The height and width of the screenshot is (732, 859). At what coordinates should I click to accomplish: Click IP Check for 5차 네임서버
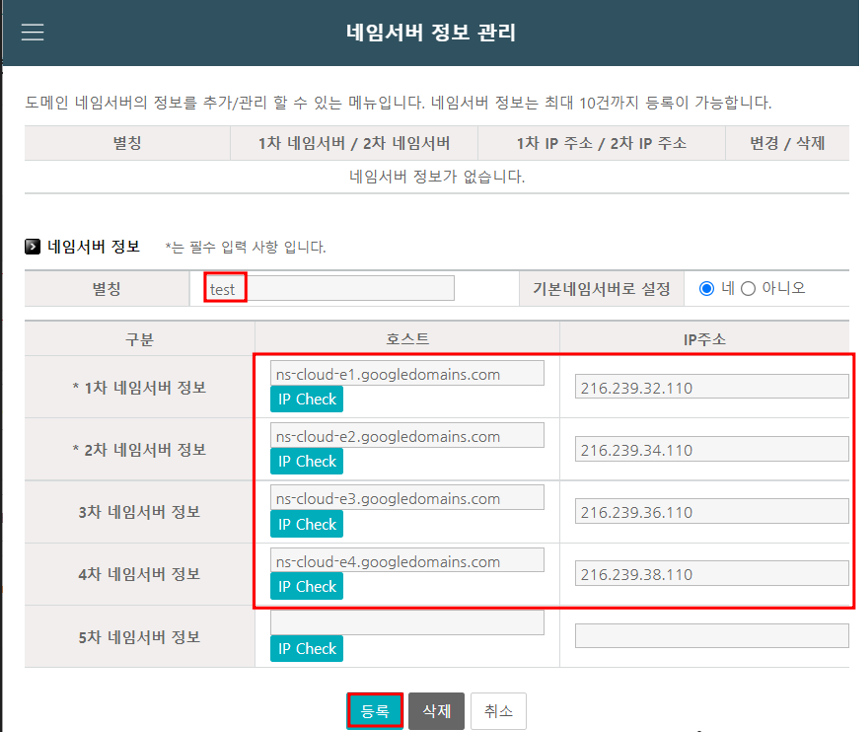[307, 649]
